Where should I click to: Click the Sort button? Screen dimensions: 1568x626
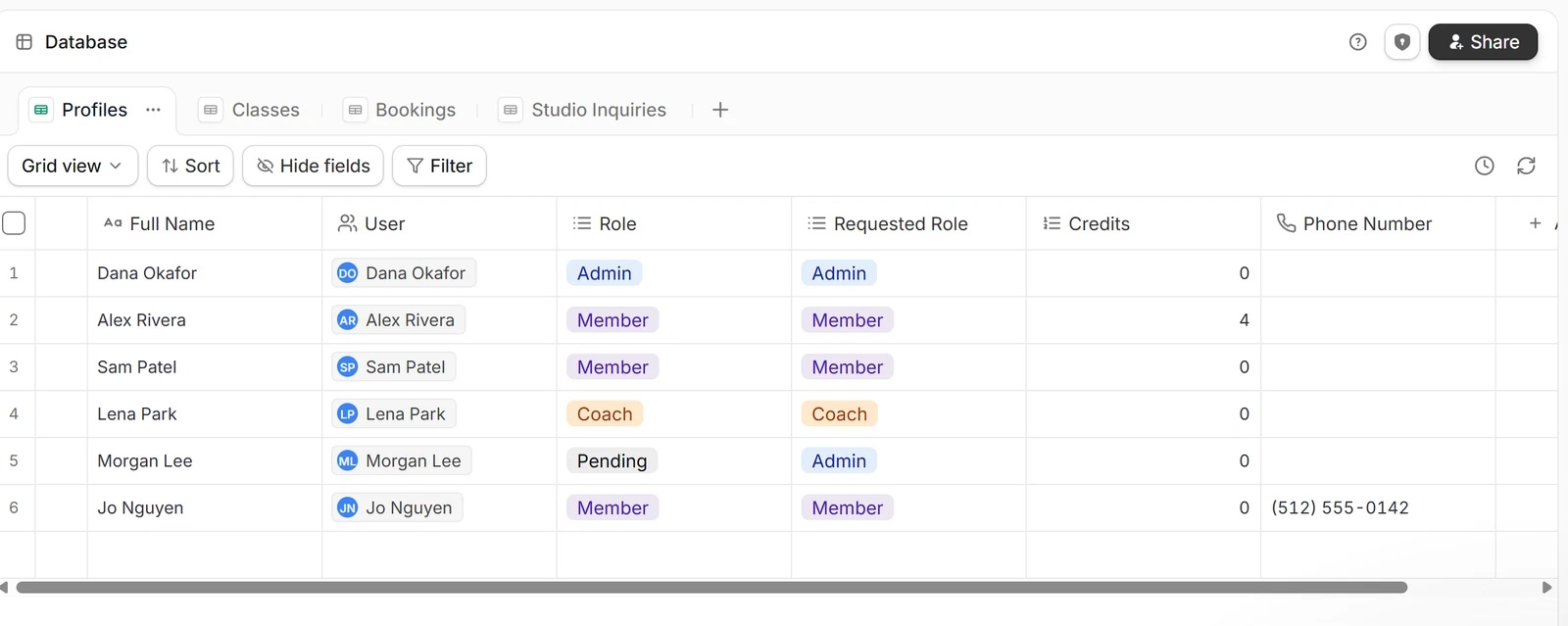(x=190, y=166)
